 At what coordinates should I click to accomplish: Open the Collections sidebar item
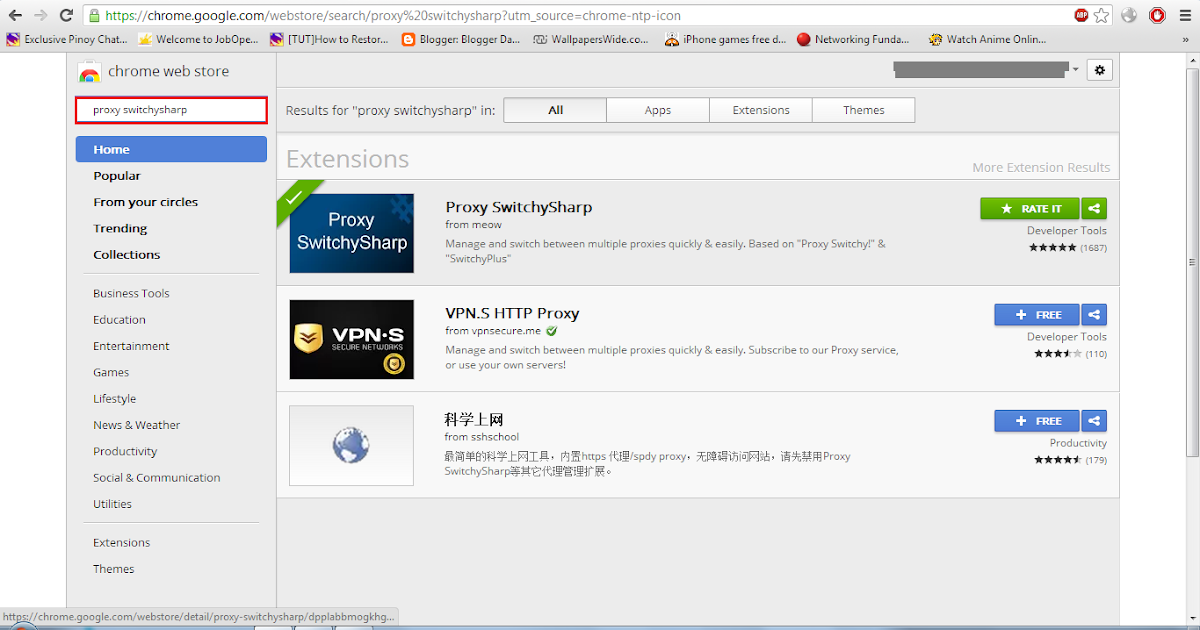click(127, 255)
